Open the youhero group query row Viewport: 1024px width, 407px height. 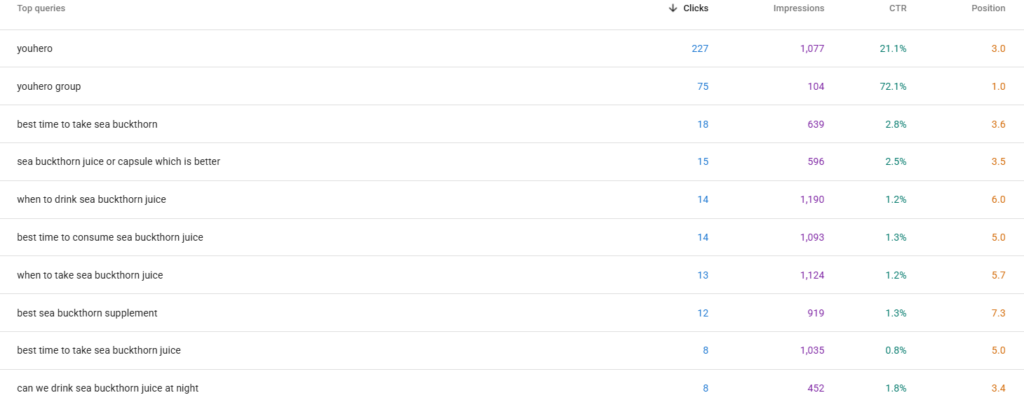click(x=512, y=86)
